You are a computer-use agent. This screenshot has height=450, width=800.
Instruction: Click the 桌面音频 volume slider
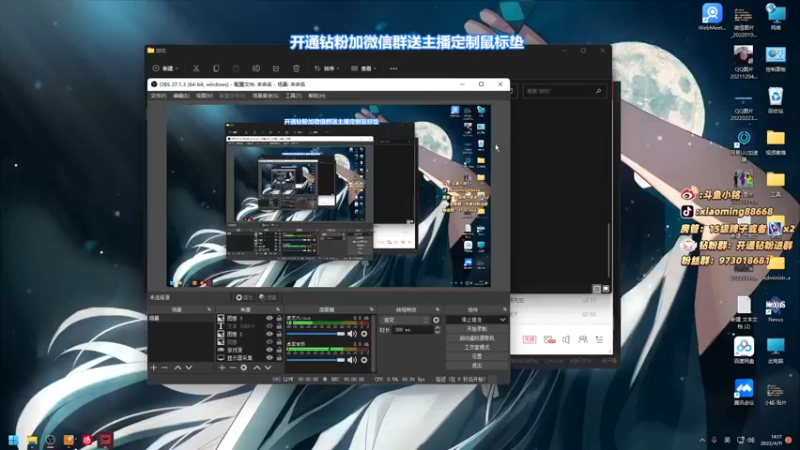[316, 360]
